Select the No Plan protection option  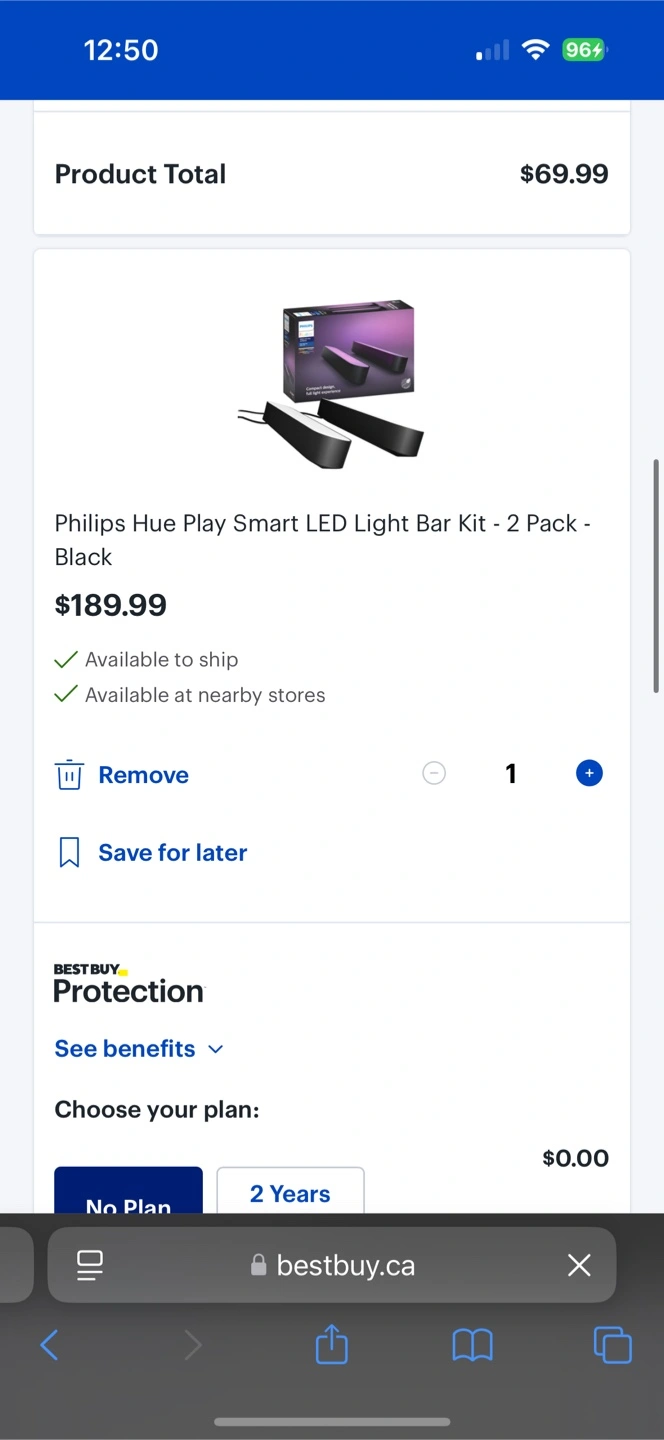(128, 1190)
